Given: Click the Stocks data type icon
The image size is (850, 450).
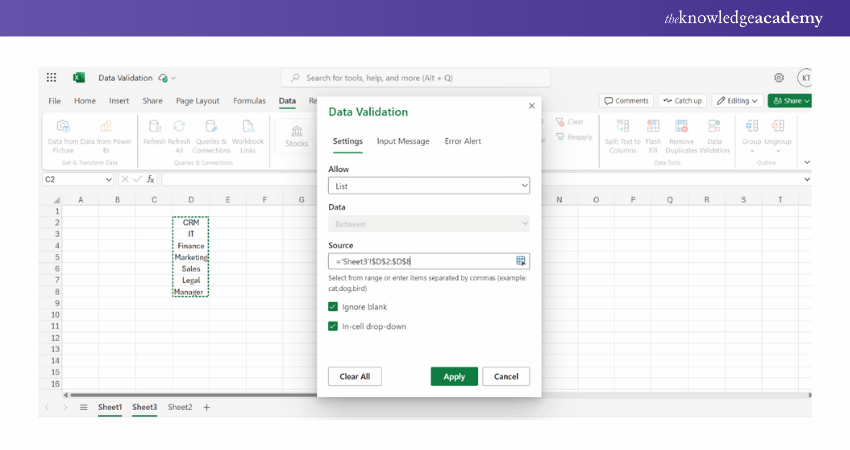Looking at the screenshot, I should coord(297,132).
